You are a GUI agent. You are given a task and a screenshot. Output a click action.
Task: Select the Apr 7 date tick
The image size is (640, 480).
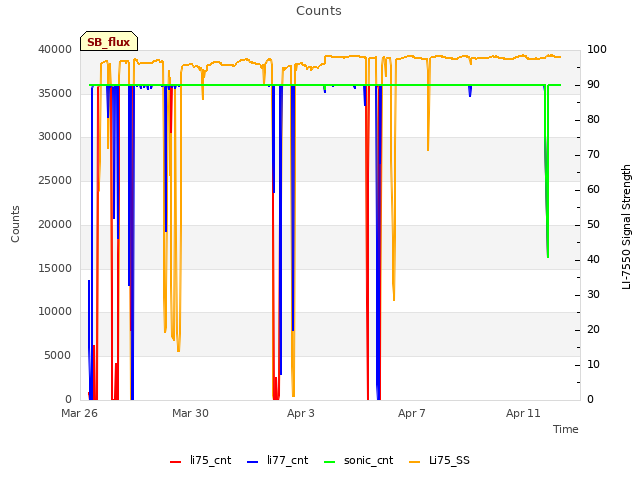tap(412, 413)
